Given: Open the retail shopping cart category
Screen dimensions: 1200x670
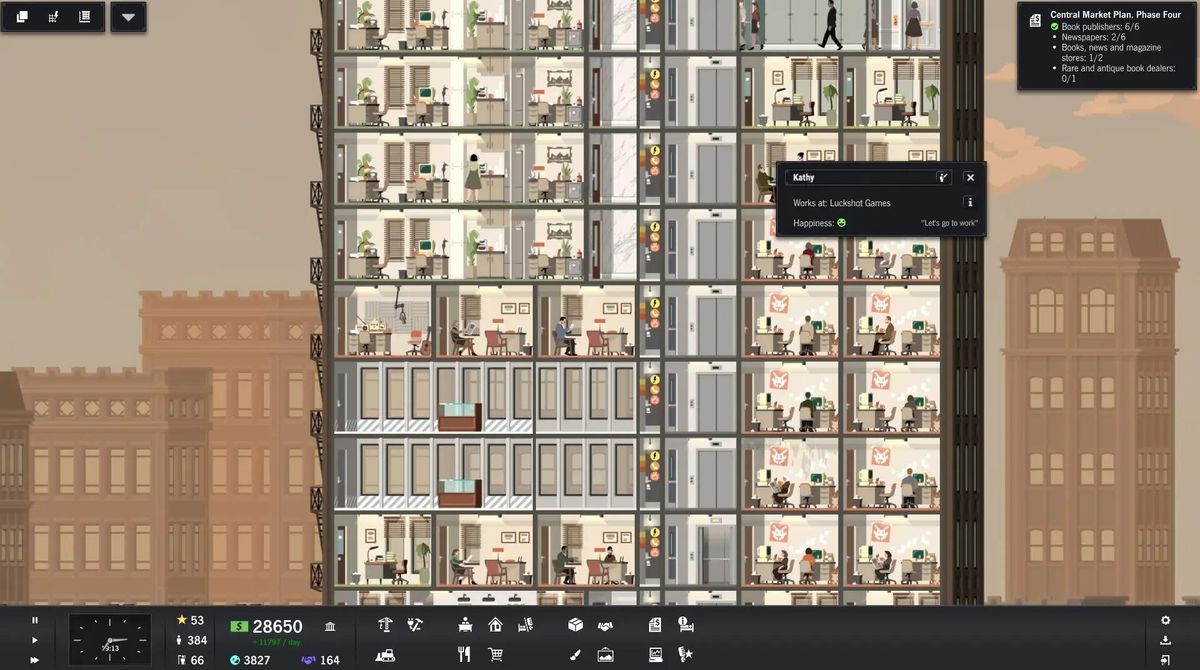Looking at the screenshot, I should point(495,655).
